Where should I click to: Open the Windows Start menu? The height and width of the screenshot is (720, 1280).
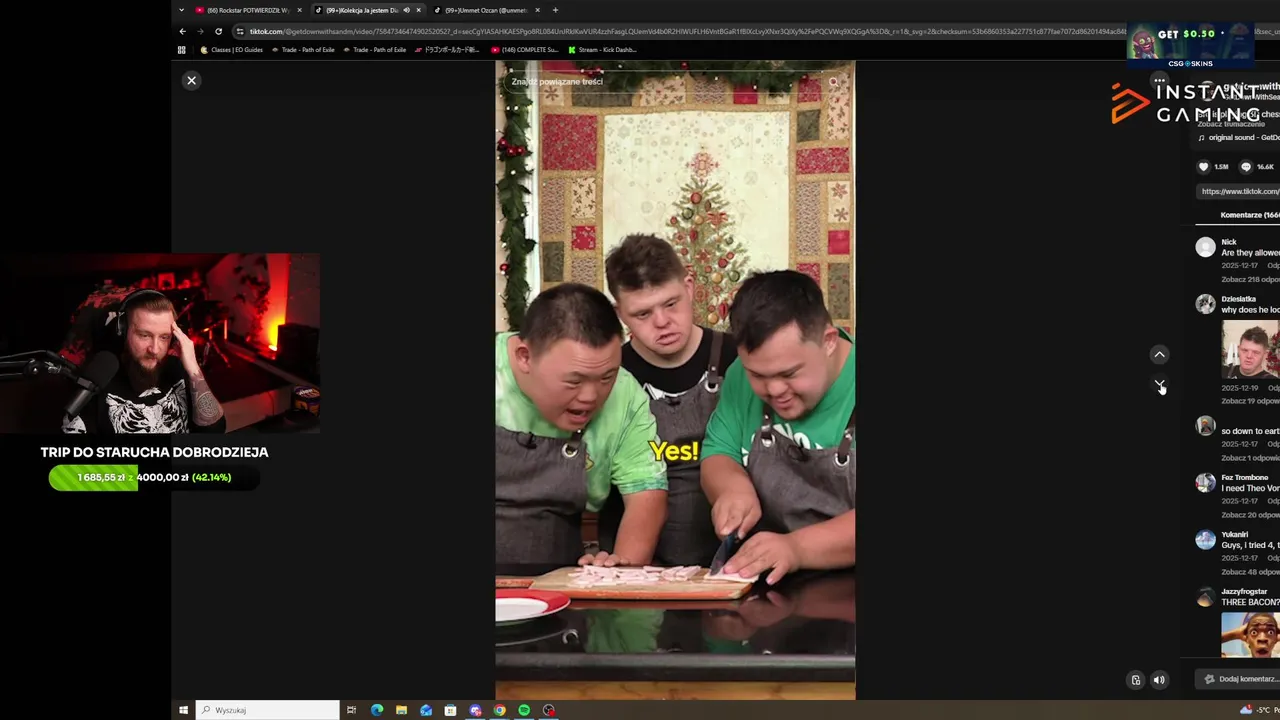[183, 710]
